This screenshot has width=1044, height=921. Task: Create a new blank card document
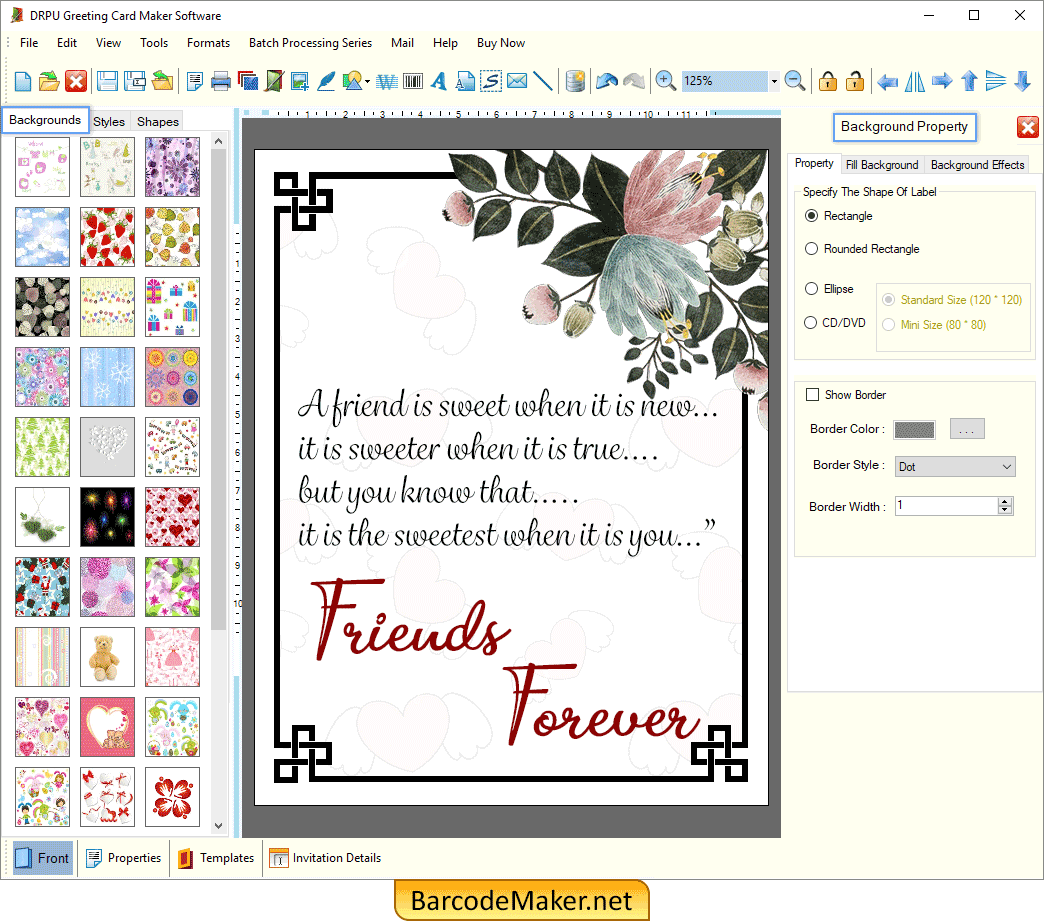(23, 81)
